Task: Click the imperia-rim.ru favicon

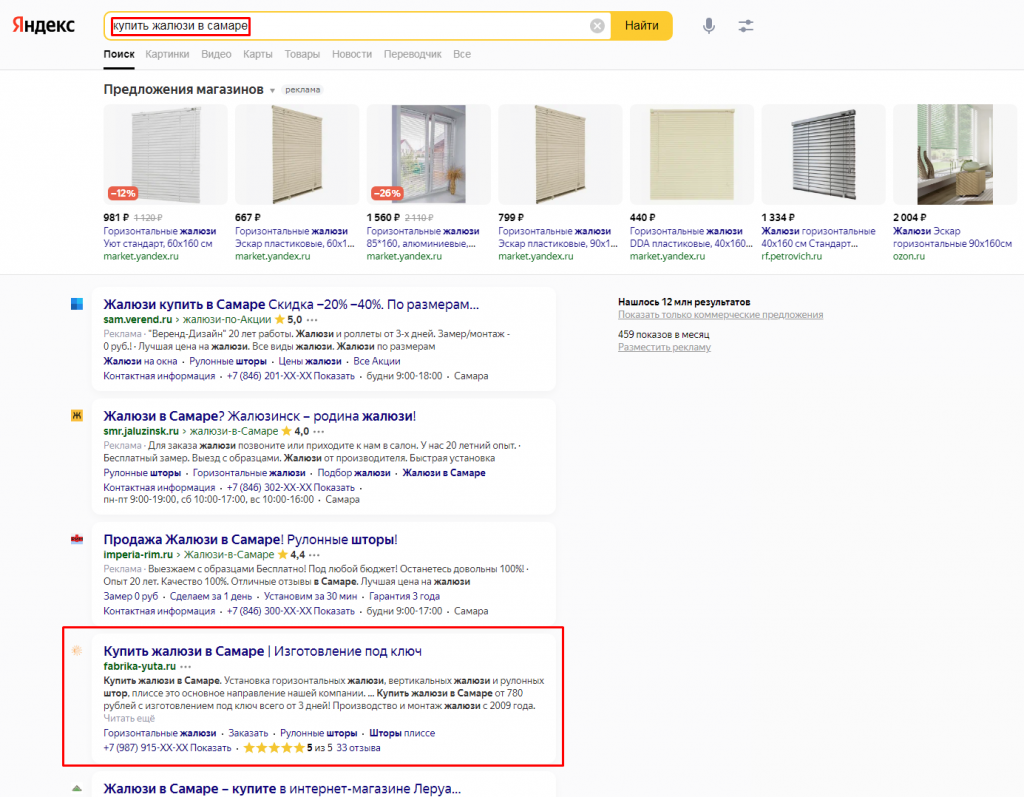Action: [77, 539]
